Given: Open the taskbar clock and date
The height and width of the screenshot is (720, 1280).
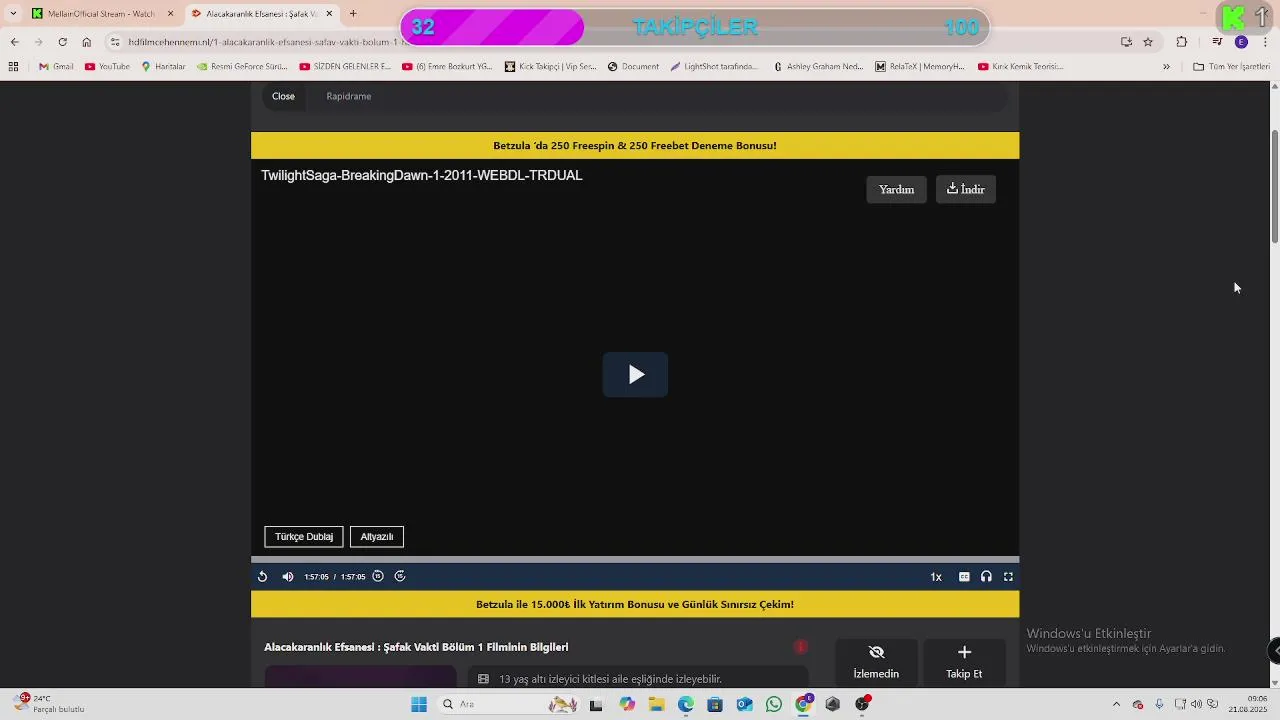Looking at the screenshot, I should coord(1248,704).
